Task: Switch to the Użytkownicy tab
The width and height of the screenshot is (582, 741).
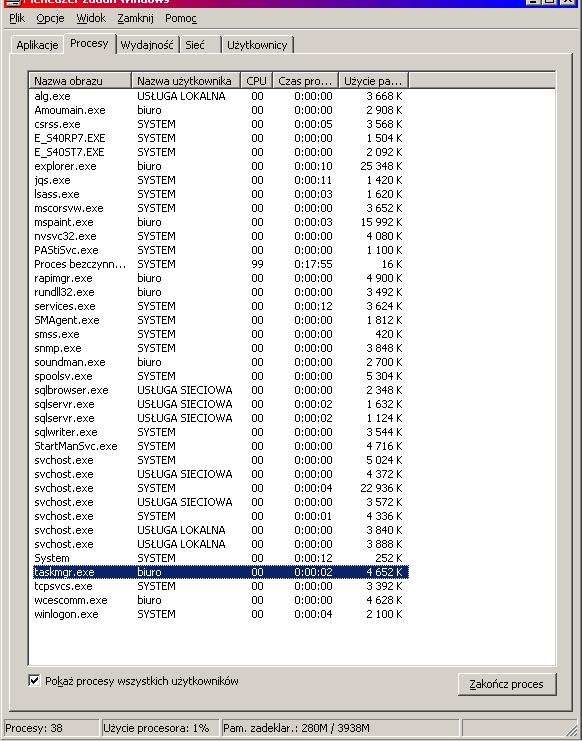Action: tap(257, 45)
